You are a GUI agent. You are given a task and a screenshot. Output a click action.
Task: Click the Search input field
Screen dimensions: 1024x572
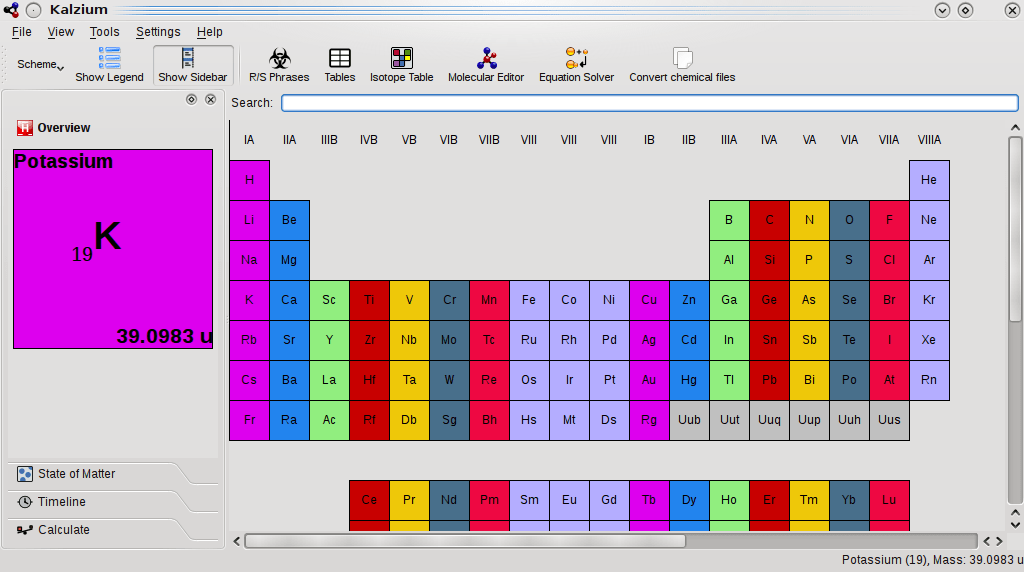649,103
